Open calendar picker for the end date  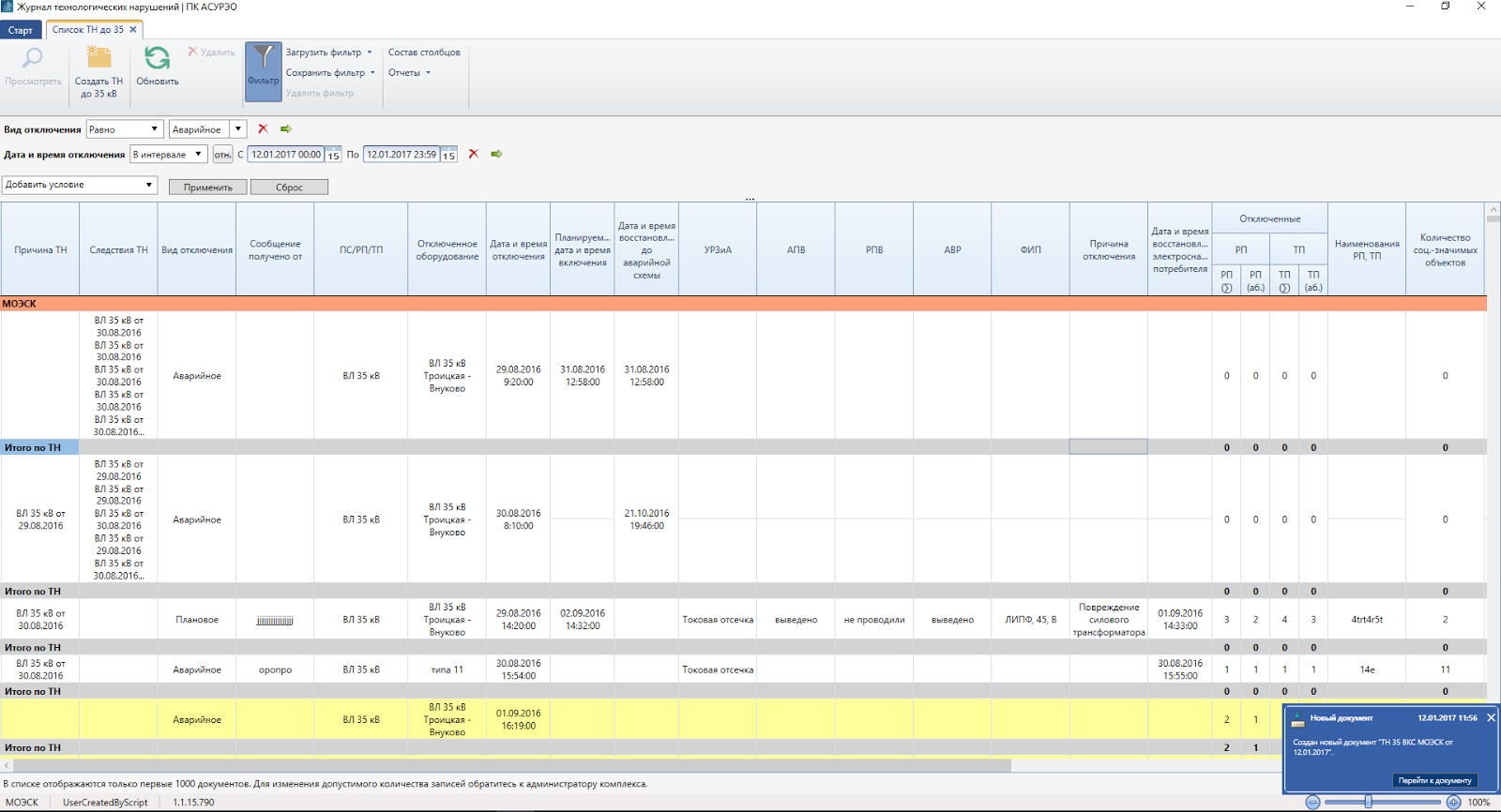tap(449, 156)
